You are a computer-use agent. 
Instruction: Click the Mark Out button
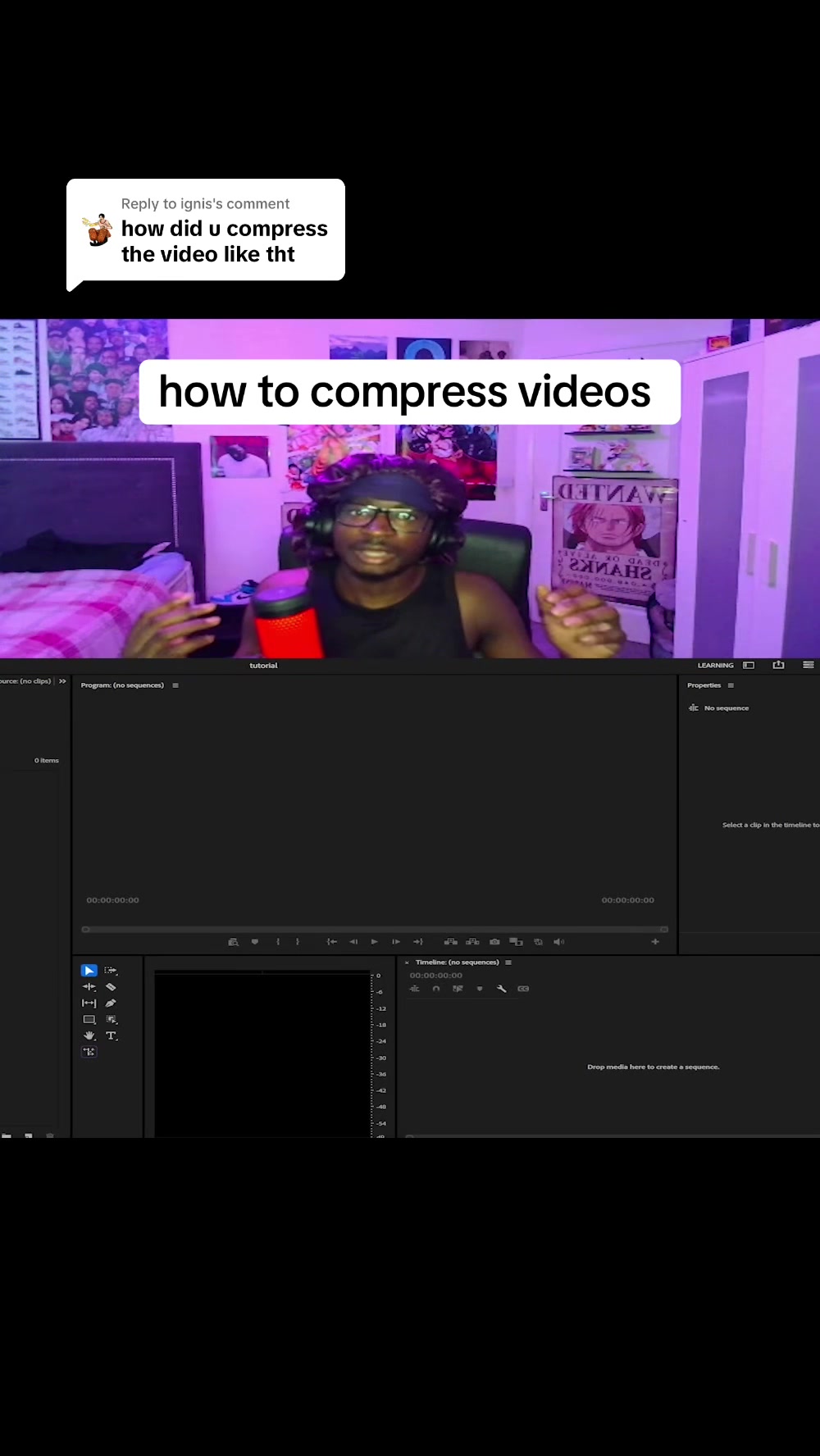click(298, 942)
